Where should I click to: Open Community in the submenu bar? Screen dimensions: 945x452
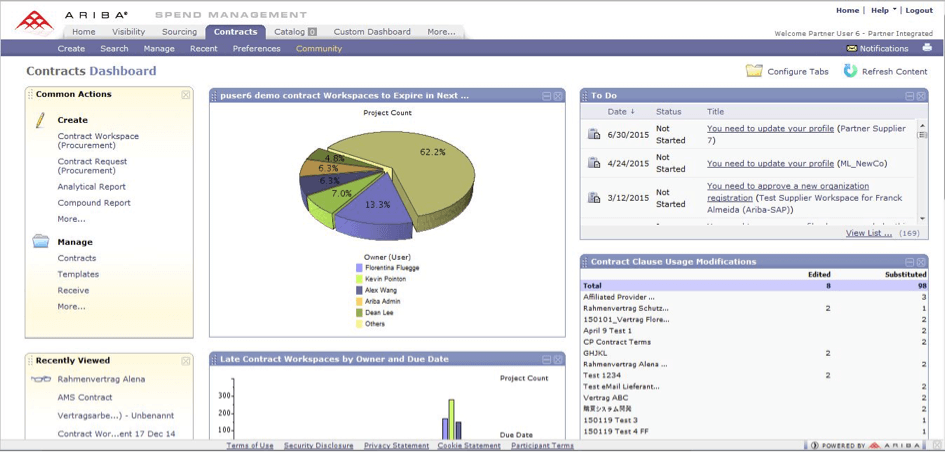[319, 48]
